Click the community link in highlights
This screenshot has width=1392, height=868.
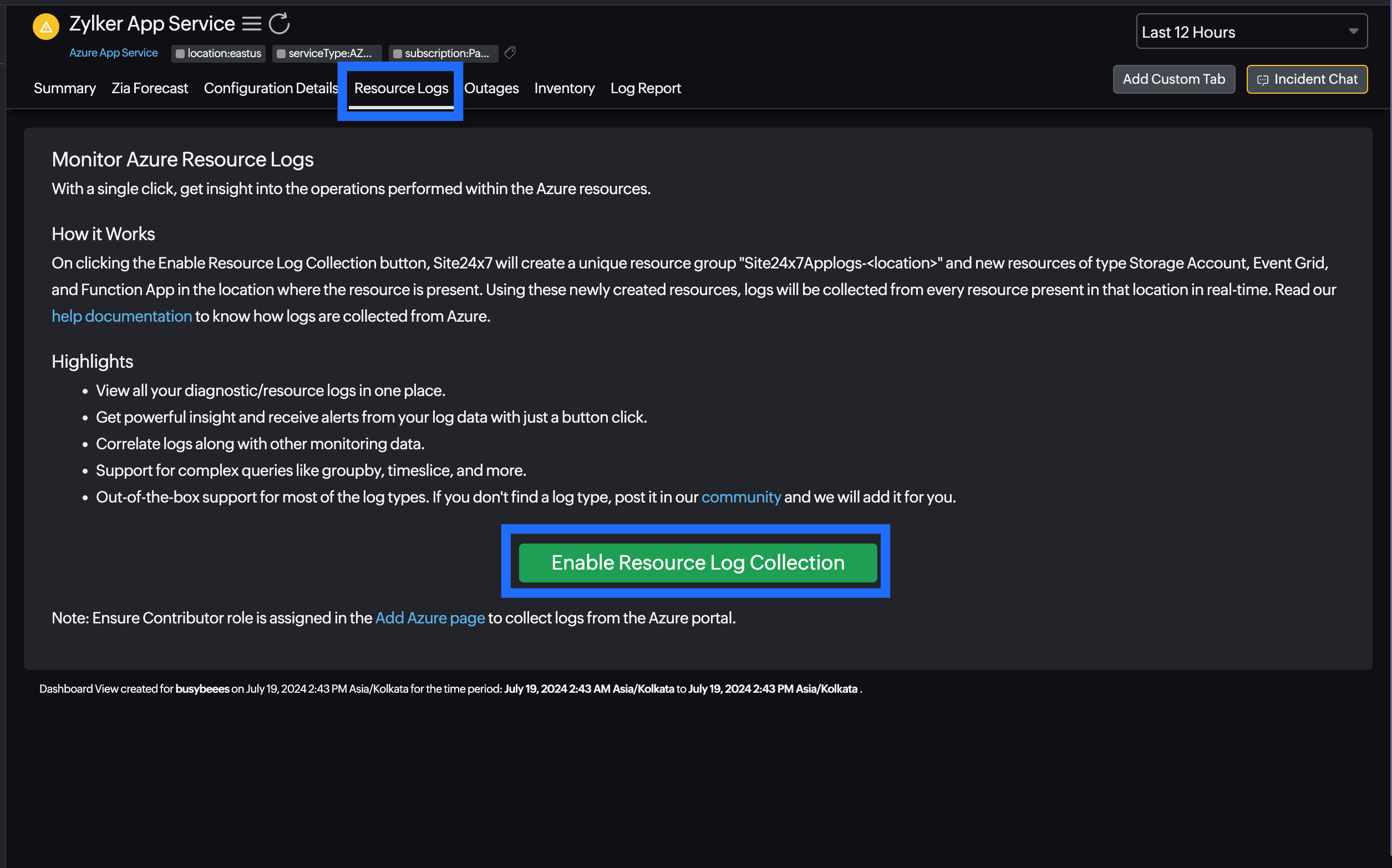click(740, 496)
